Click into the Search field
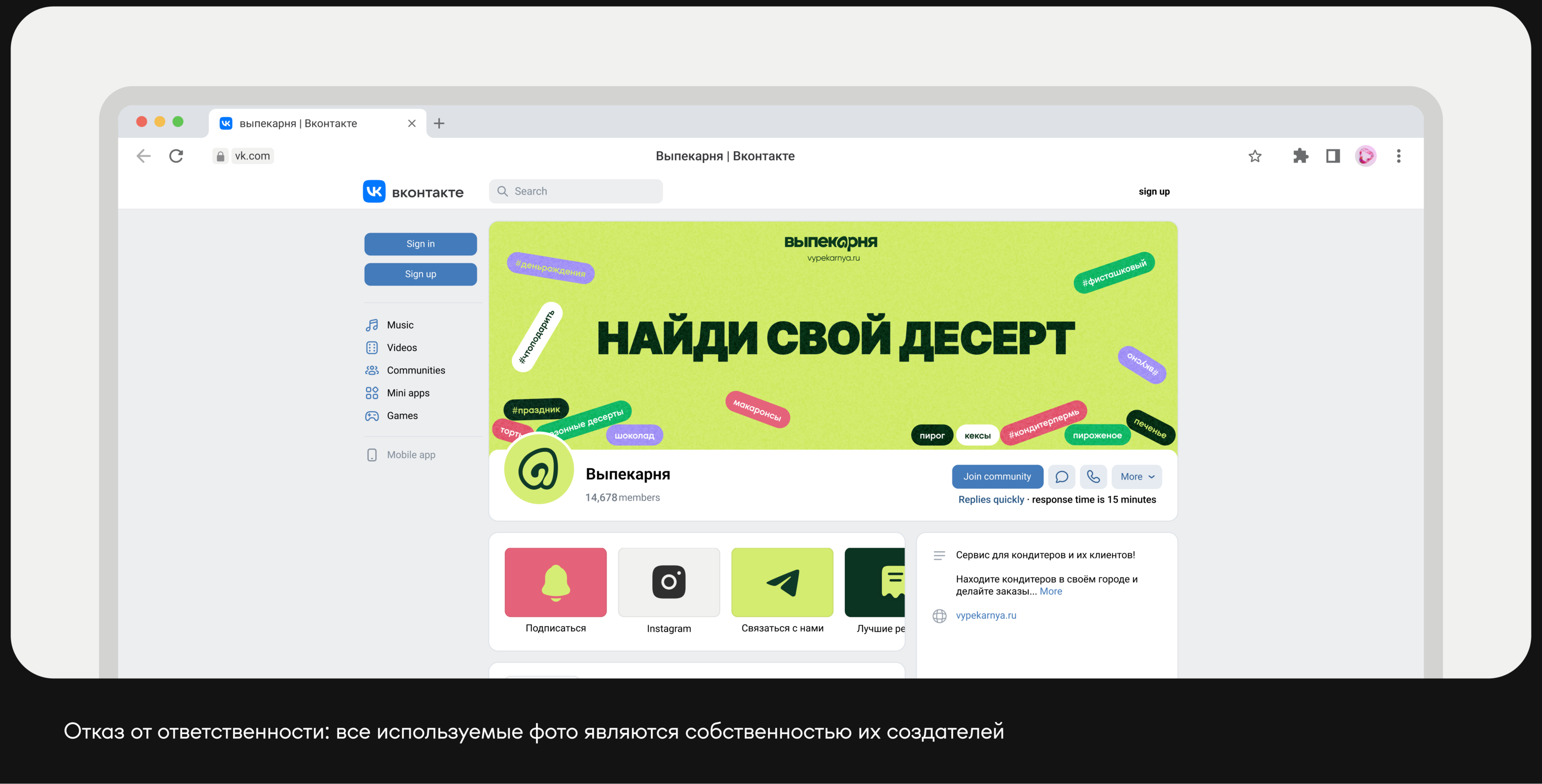Screen dimensions: 1542x784 575,191
